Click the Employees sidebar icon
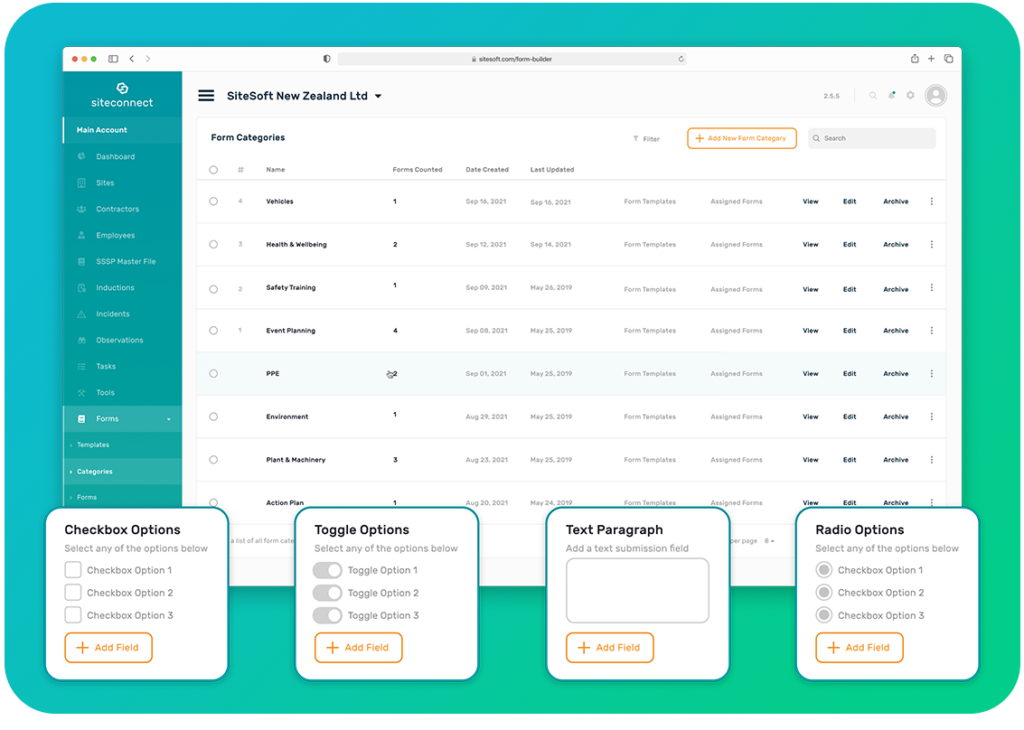This screenshot has width=1024, height=730. click(x=82, y=235)
